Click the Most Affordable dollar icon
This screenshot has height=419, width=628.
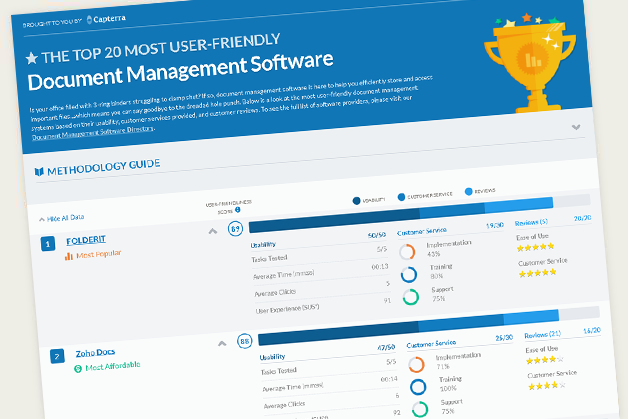click(78, 369)
